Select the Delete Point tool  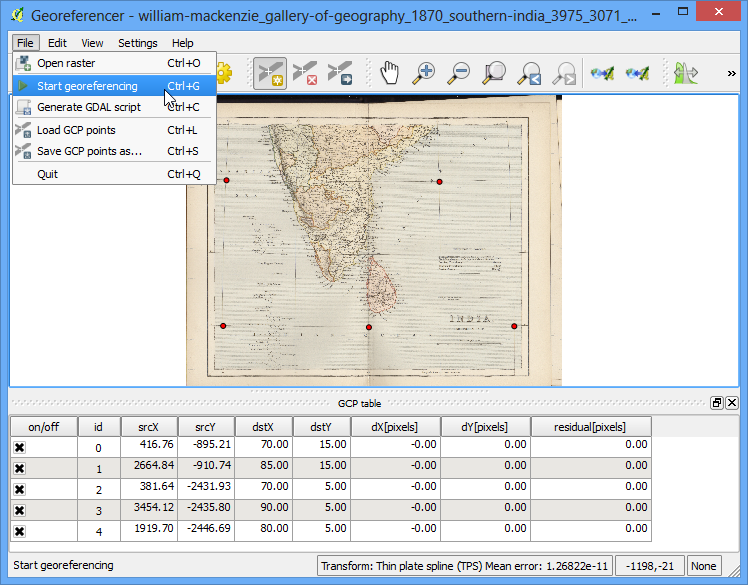click(305, 73)
